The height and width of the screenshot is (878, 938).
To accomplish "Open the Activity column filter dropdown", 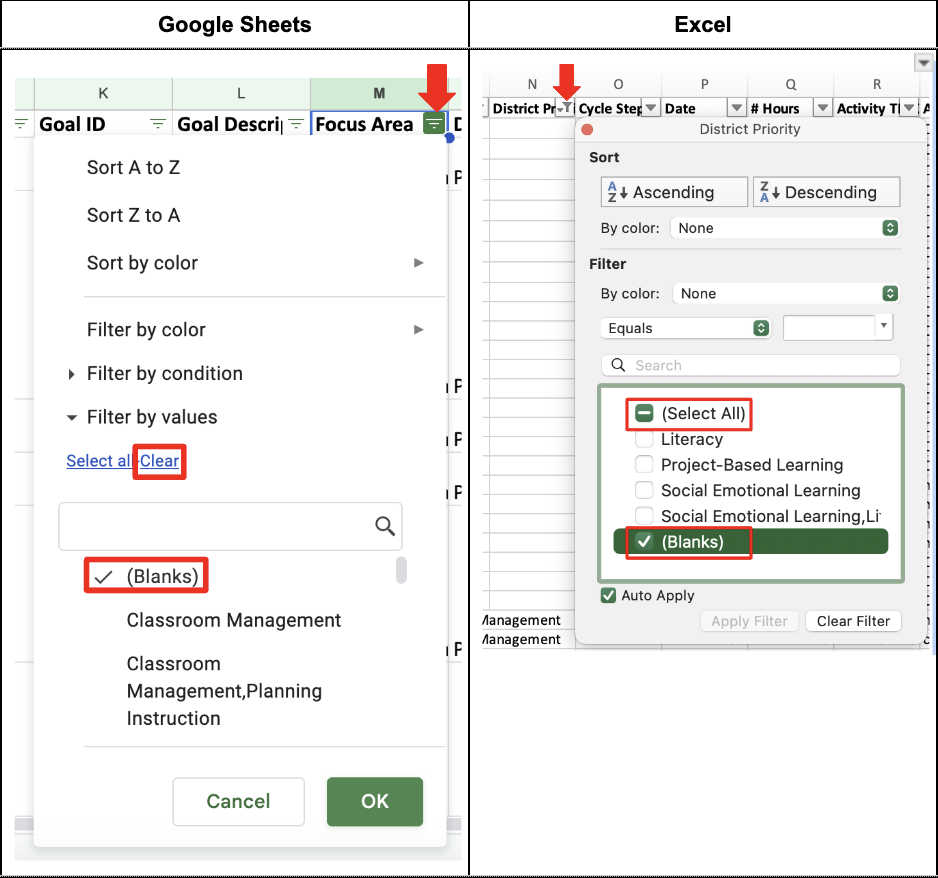I will point(909,108).
